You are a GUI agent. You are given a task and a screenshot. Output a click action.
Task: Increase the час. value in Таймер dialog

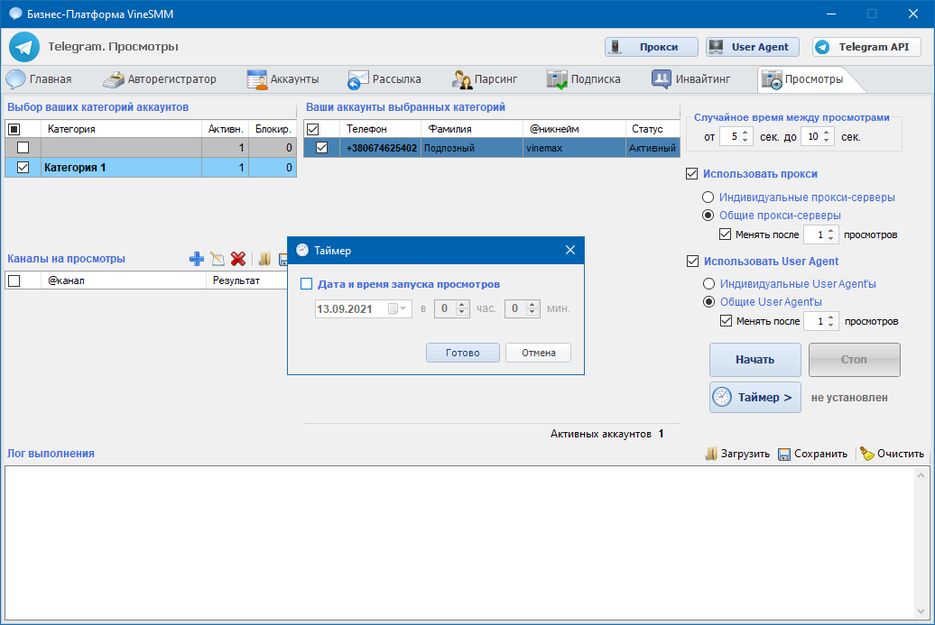[462, 305]
